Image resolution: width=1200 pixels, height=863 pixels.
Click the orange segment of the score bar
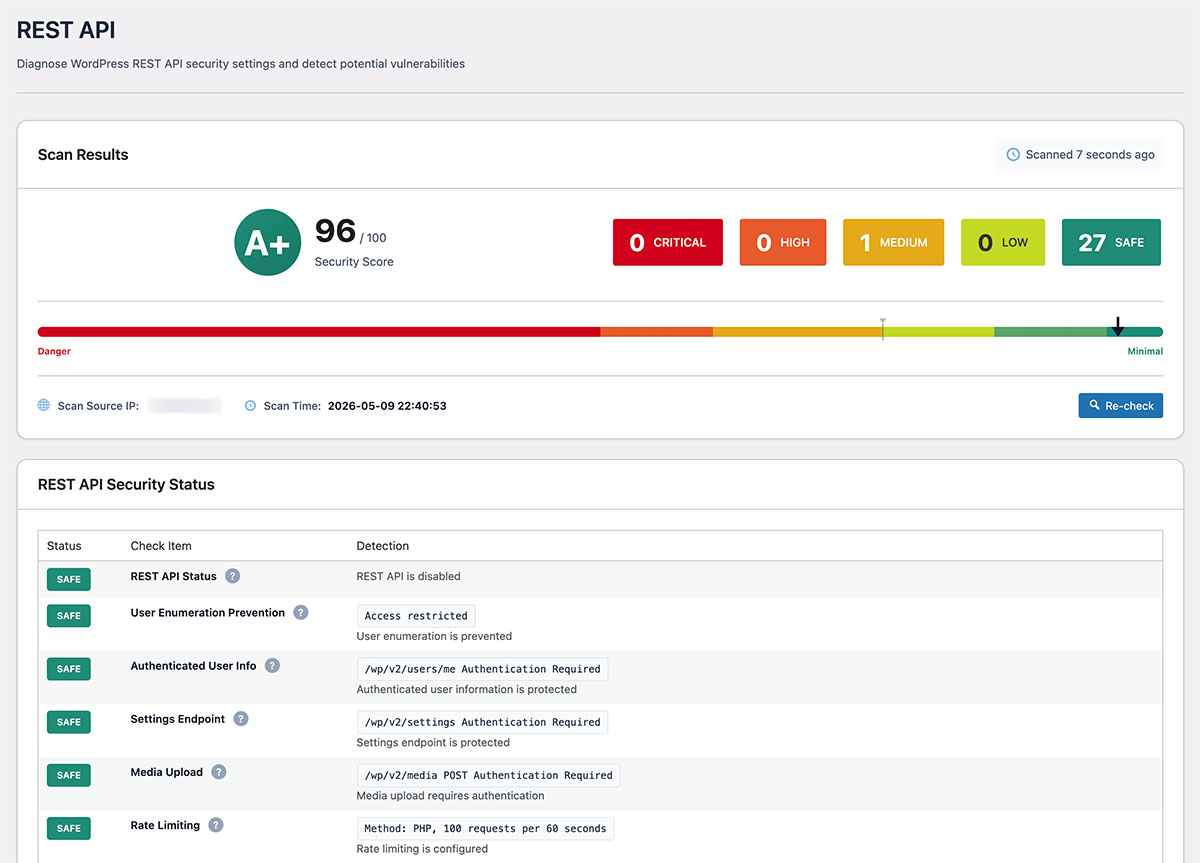656,332
